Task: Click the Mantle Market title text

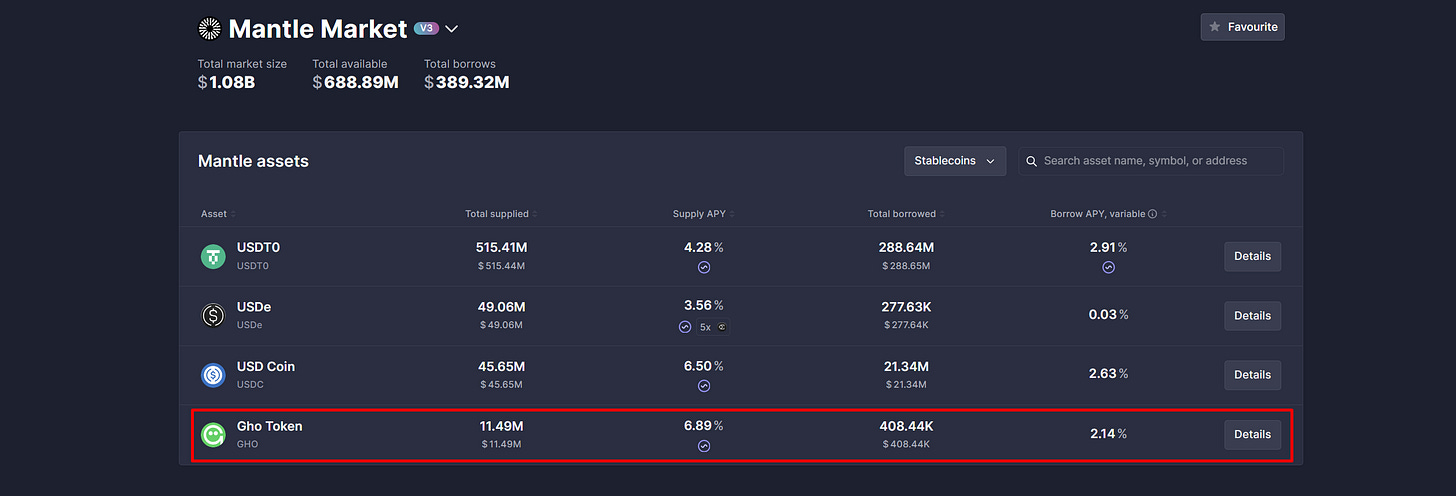Action: (x=318, y=29)
